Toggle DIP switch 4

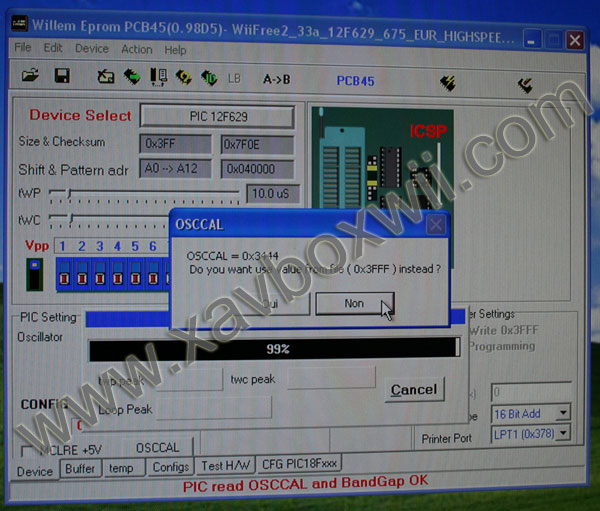[117, 273]
